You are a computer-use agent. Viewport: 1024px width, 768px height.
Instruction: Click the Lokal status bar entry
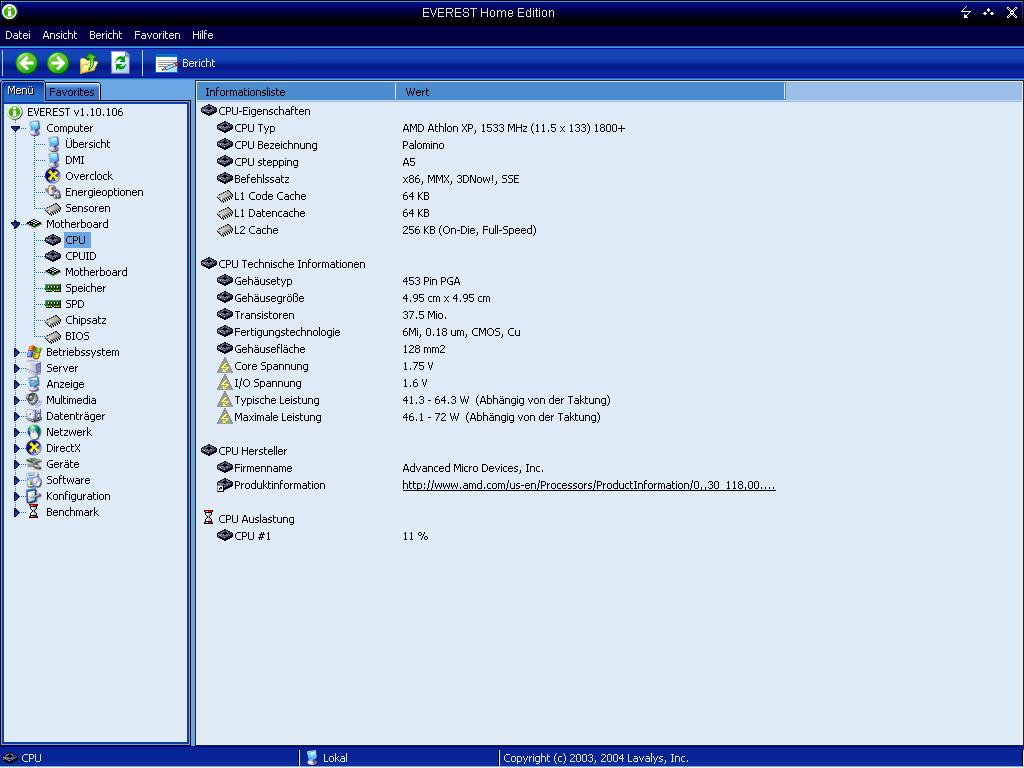327,758
